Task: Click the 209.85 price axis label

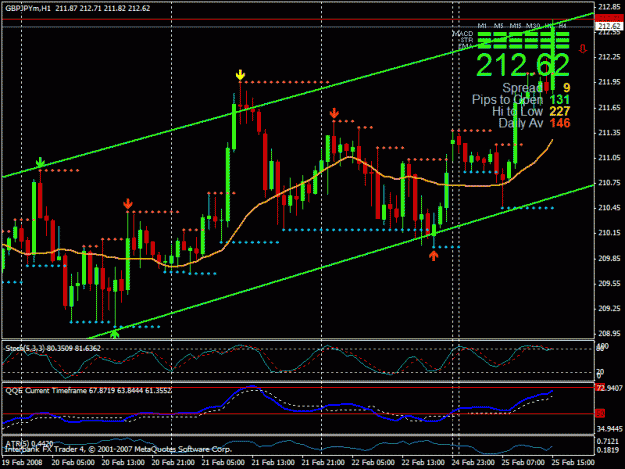Action: [609, 258]
